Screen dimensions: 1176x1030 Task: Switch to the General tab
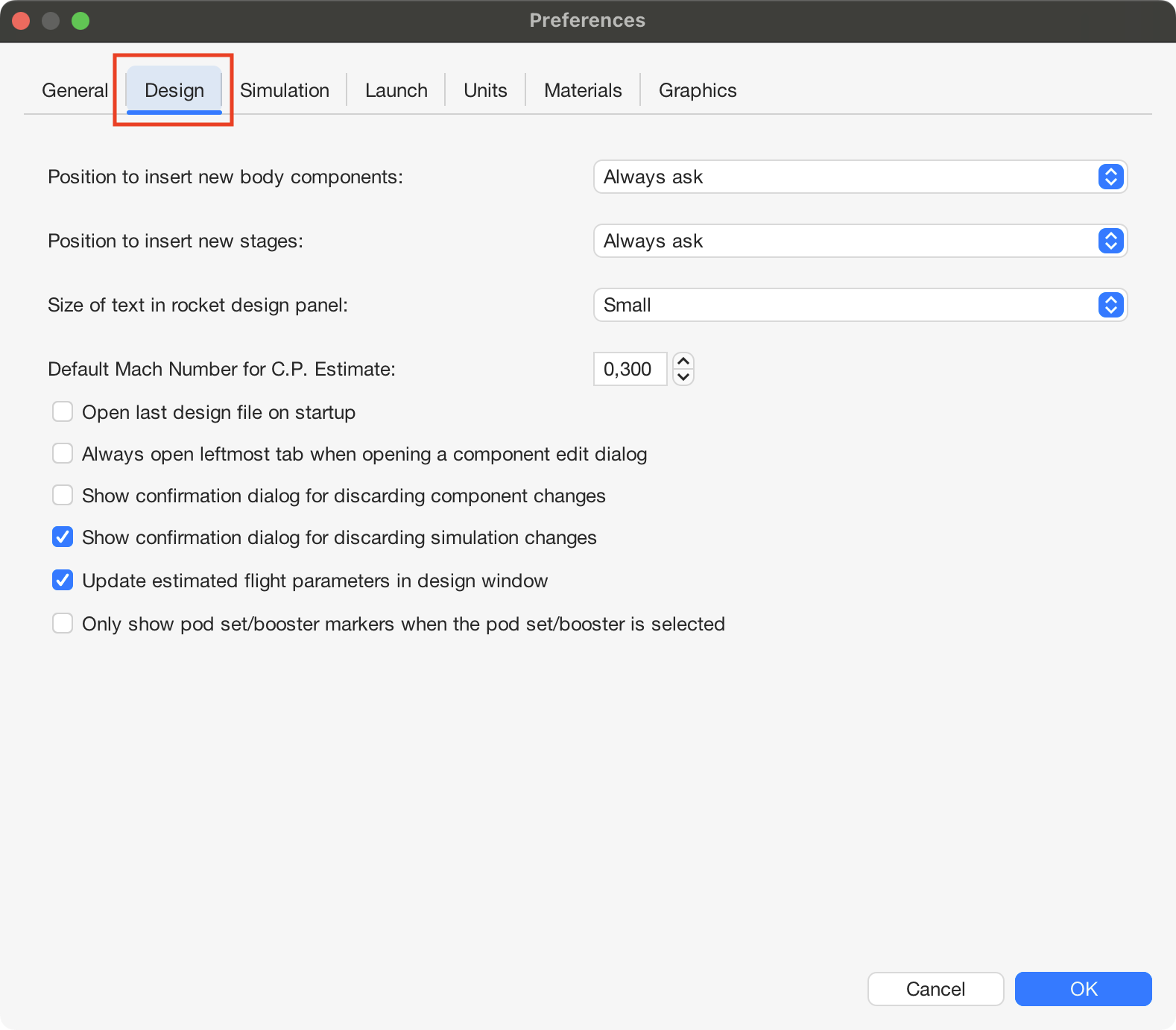point(75,90)
